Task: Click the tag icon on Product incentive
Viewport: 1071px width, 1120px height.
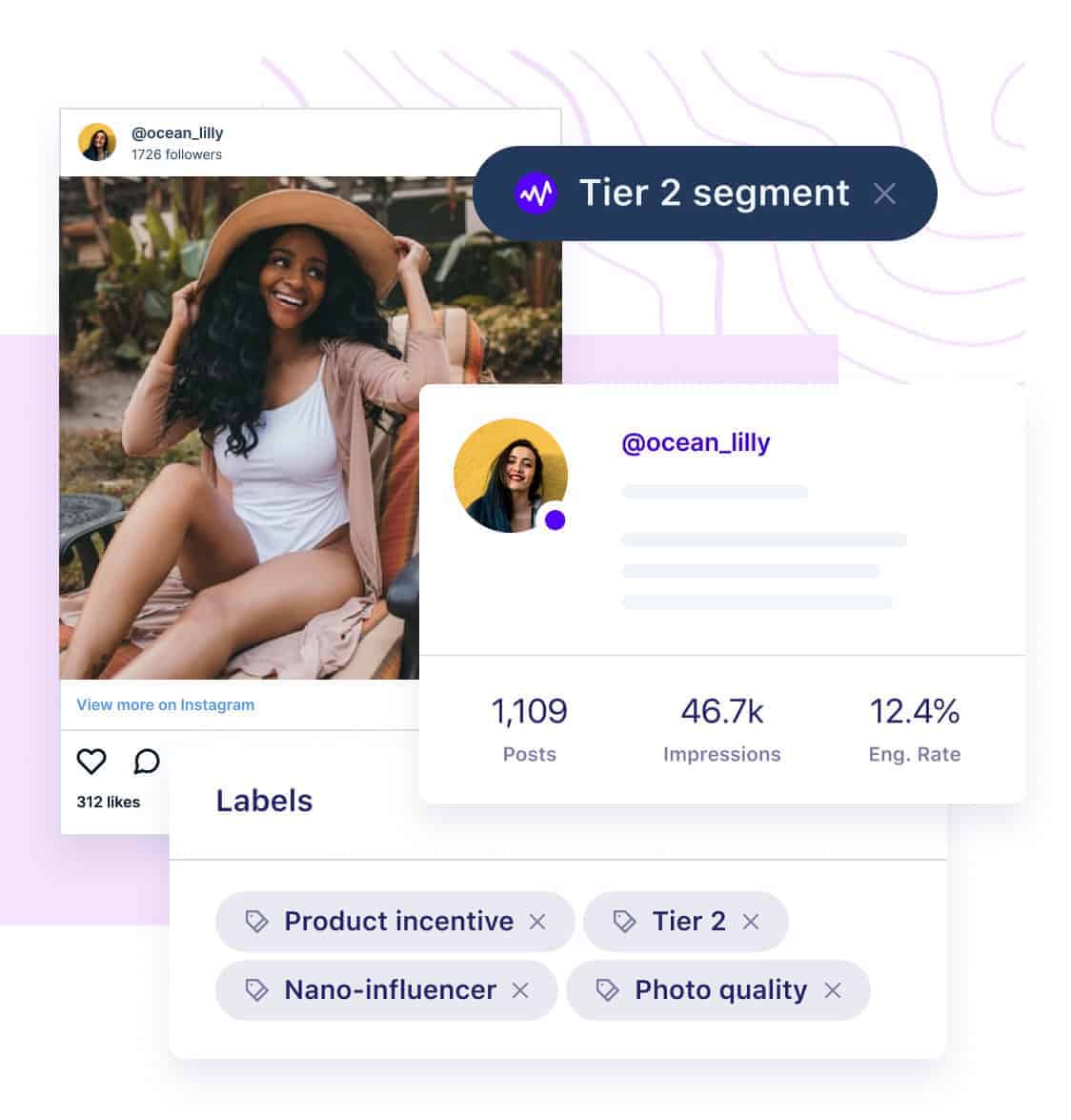Action: [256, 922]
